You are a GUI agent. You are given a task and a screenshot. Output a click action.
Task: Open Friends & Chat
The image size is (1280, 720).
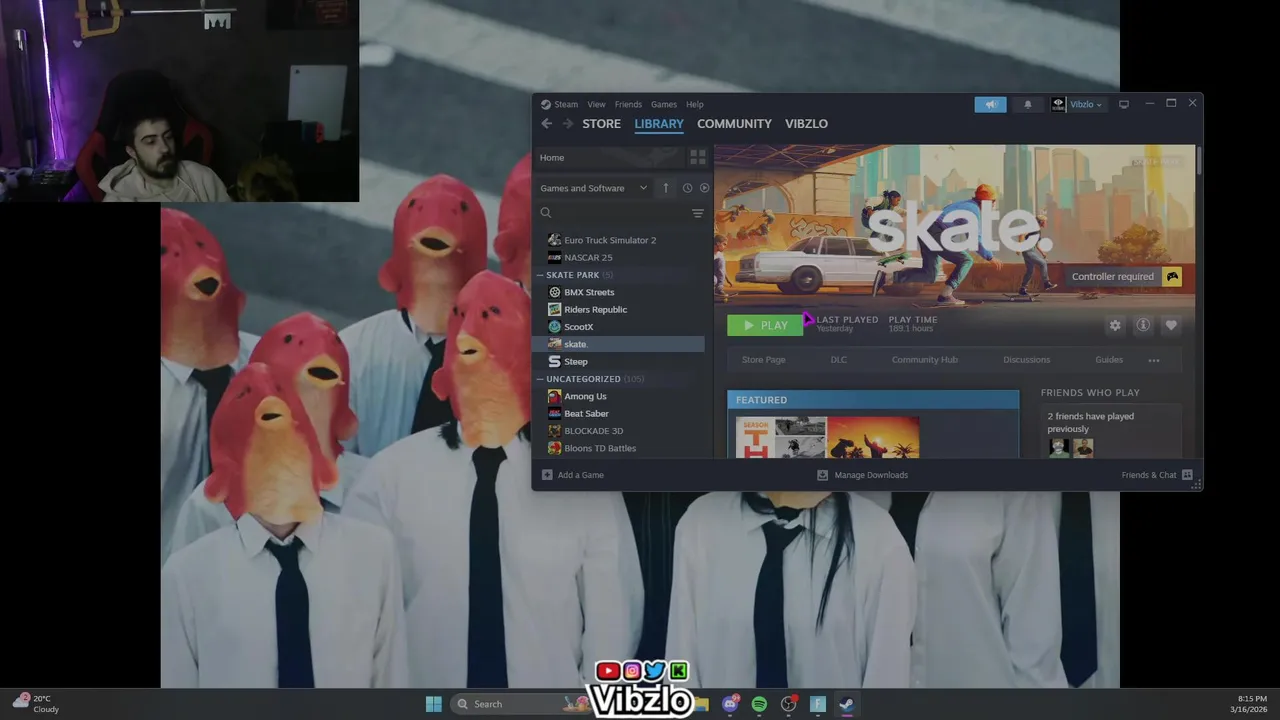click(1157, 475)
